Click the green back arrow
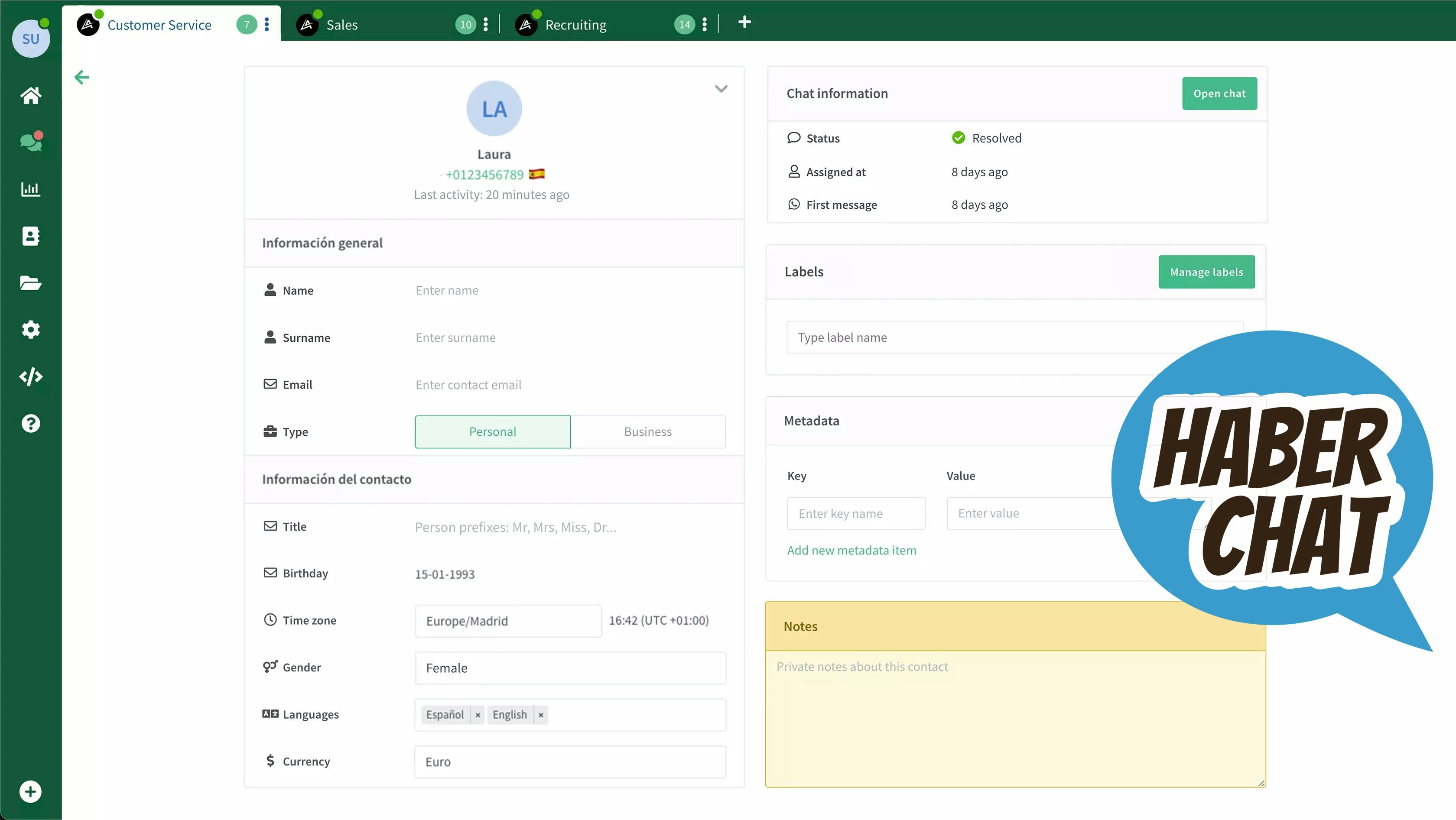 point(82,78)
